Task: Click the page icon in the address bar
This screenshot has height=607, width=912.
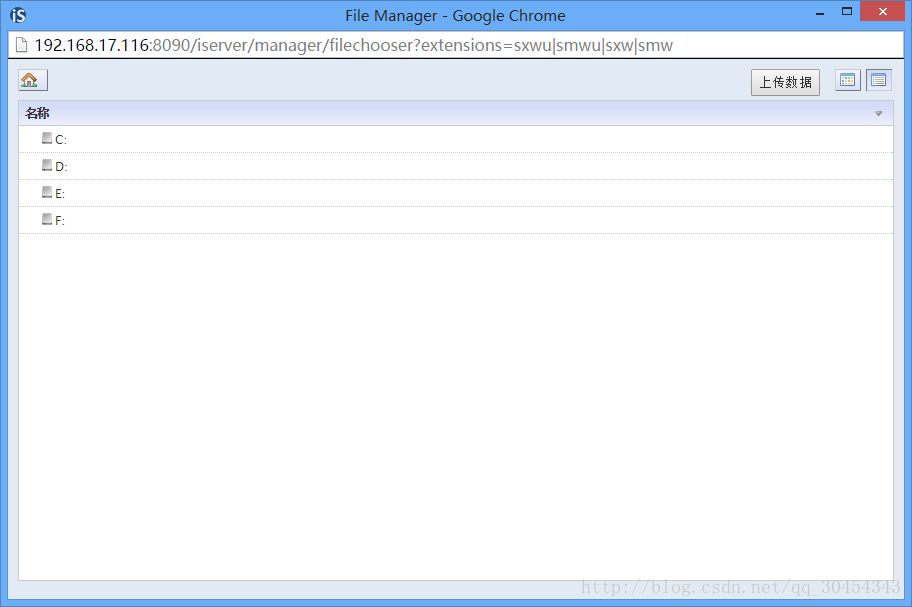Action: tap(22, 45)
